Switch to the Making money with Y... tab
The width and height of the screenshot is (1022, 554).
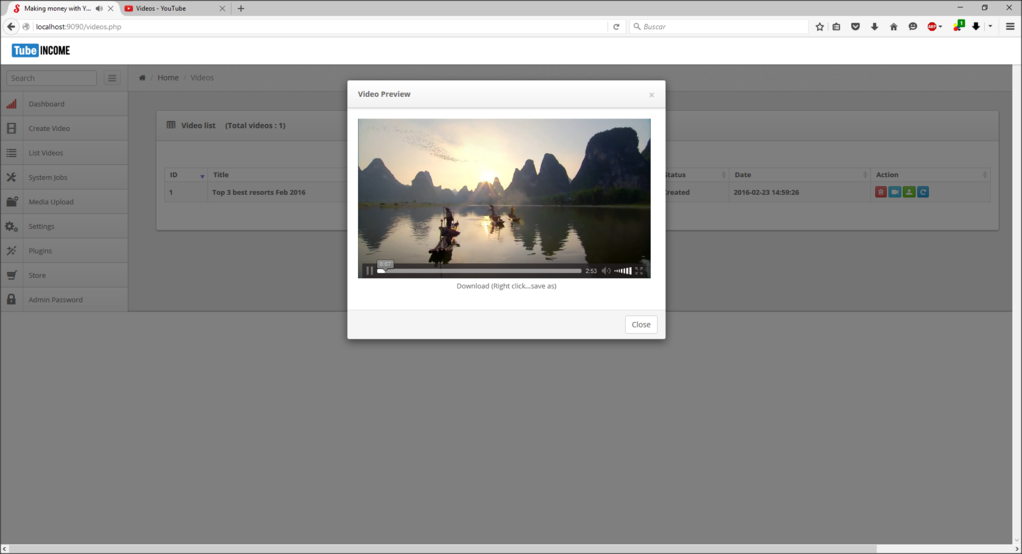(x=57, y=8)
